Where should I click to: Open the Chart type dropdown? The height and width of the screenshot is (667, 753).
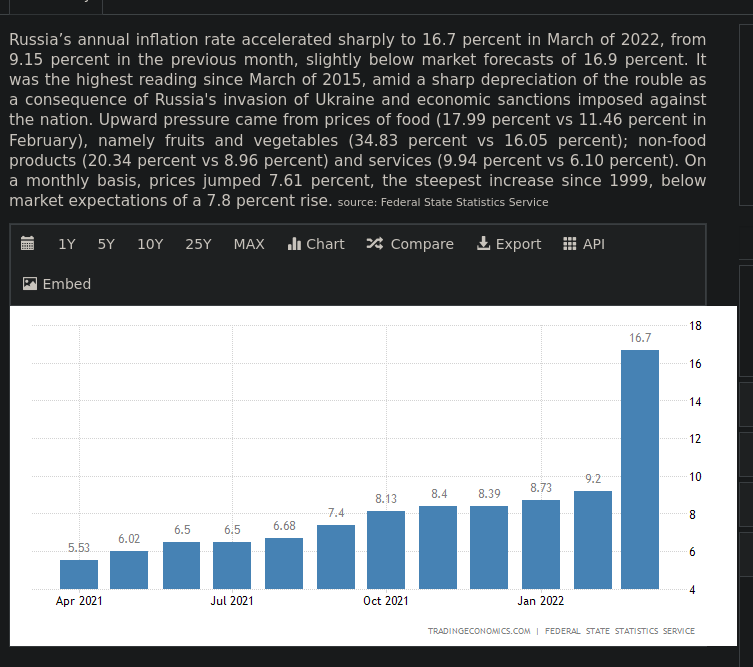point(315,244)
